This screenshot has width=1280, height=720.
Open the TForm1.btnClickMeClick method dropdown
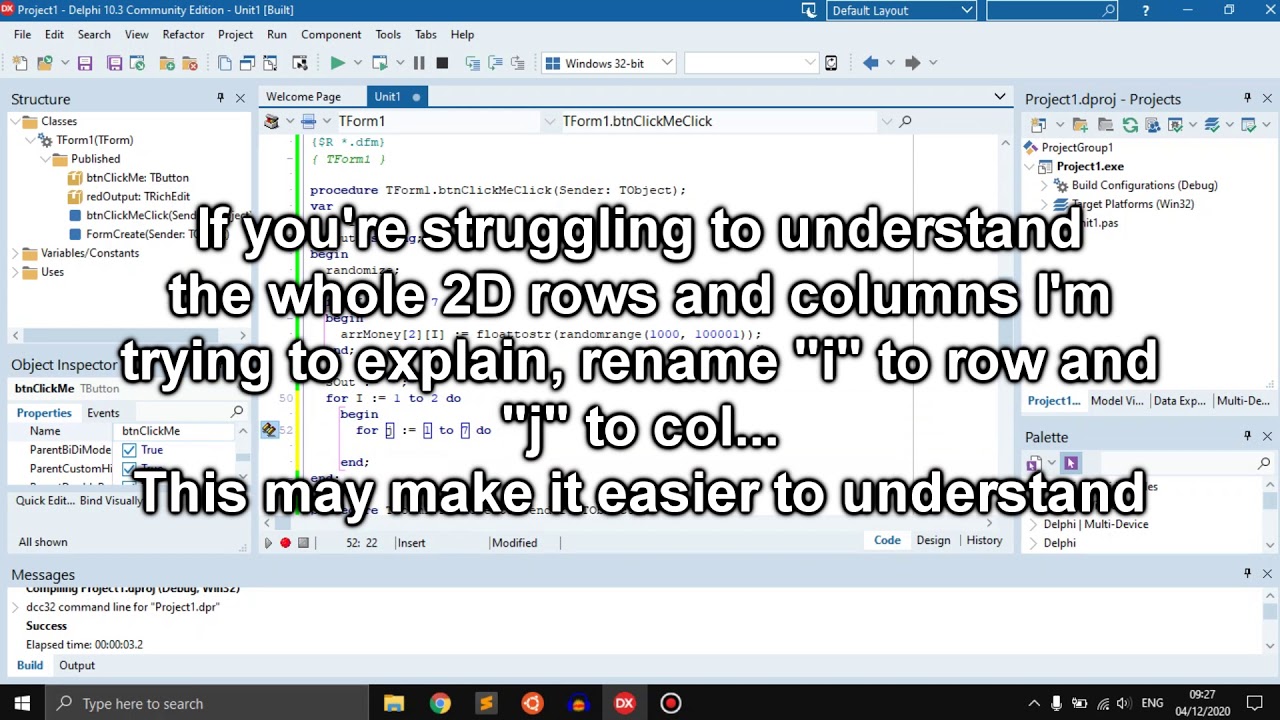tap(886, 121)
